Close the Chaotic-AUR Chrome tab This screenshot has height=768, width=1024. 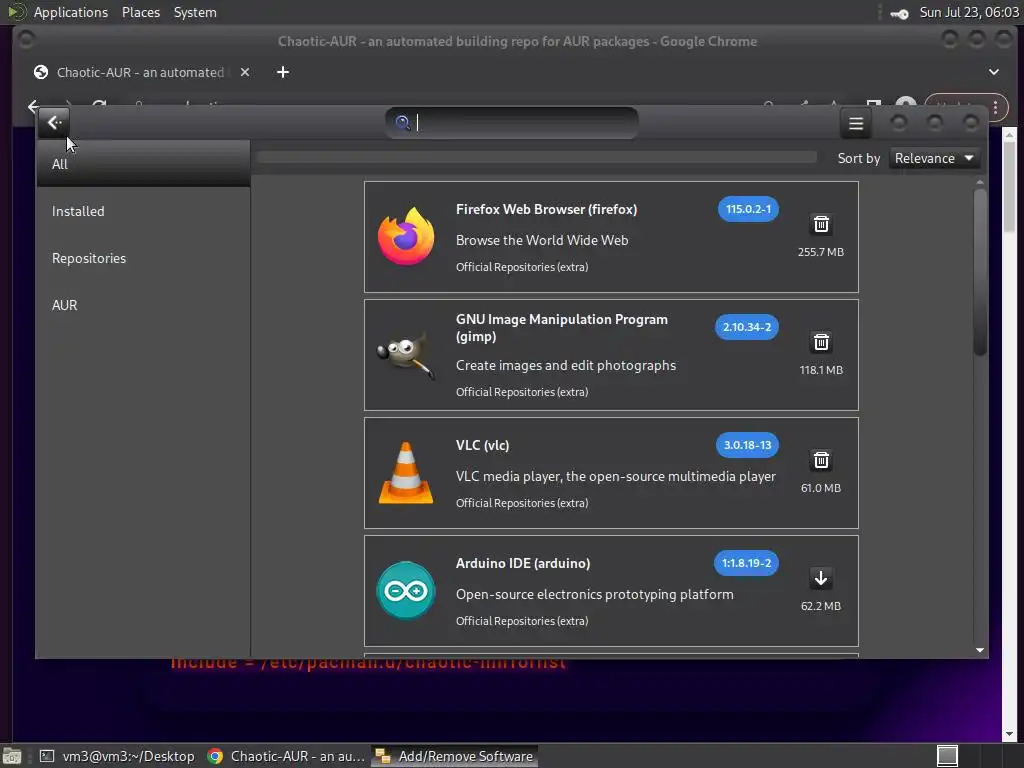(x=244, y=72)
